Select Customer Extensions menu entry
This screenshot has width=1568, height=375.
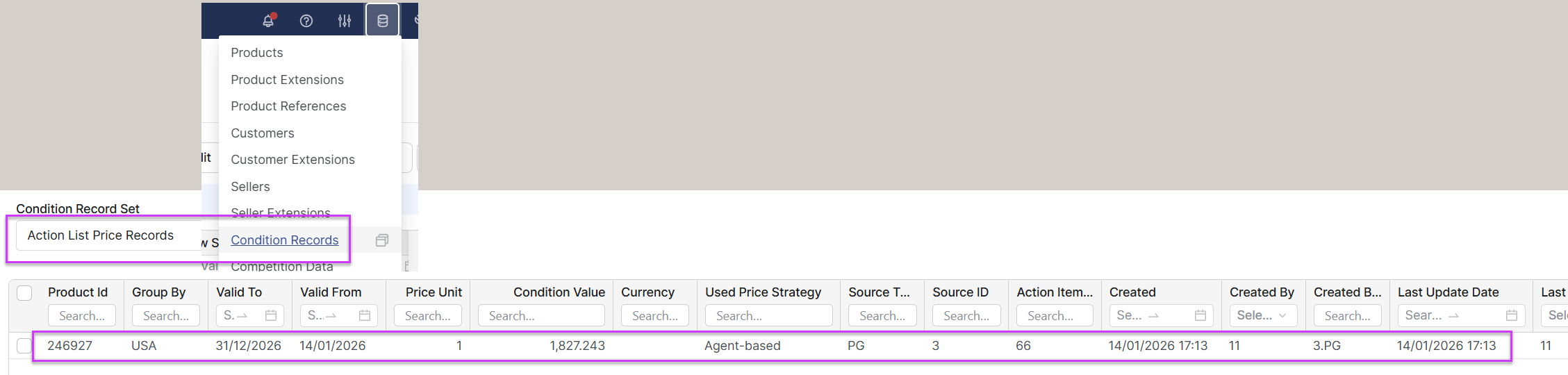(292, 160)
